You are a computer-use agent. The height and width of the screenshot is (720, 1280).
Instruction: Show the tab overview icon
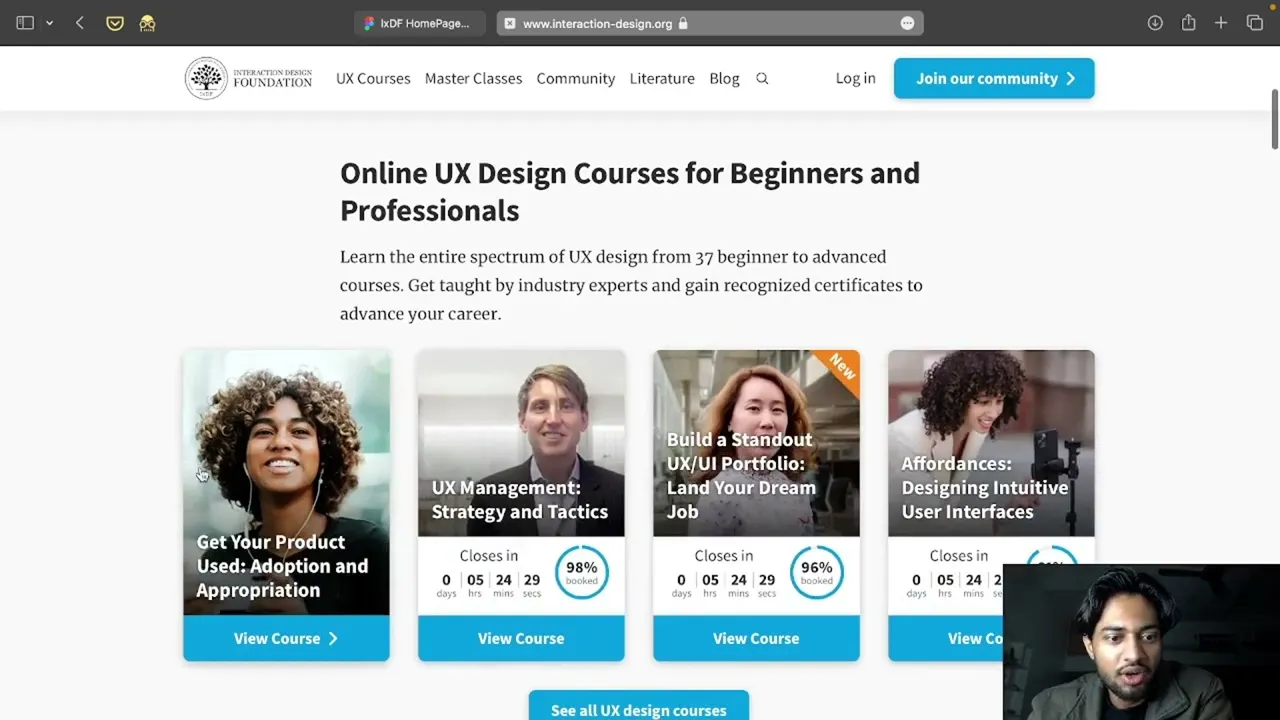tap(1255, 23)
